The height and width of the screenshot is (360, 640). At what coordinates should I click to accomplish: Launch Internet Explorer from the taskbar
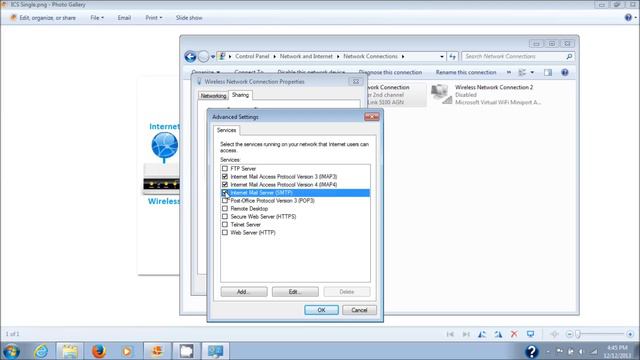point(41,351)
